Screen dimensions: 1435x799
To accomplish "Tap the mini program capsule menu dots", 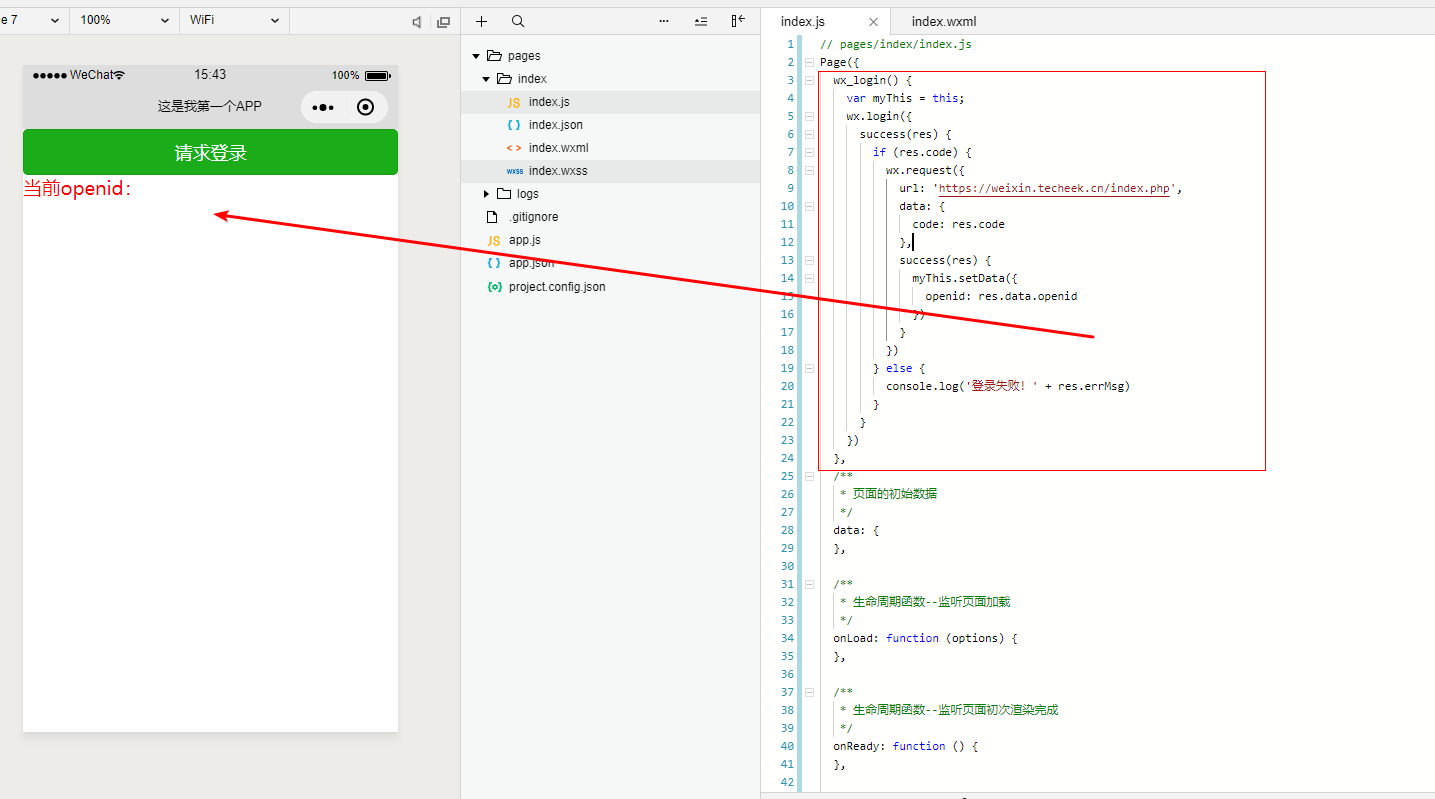I will click(x=322, y=107).
